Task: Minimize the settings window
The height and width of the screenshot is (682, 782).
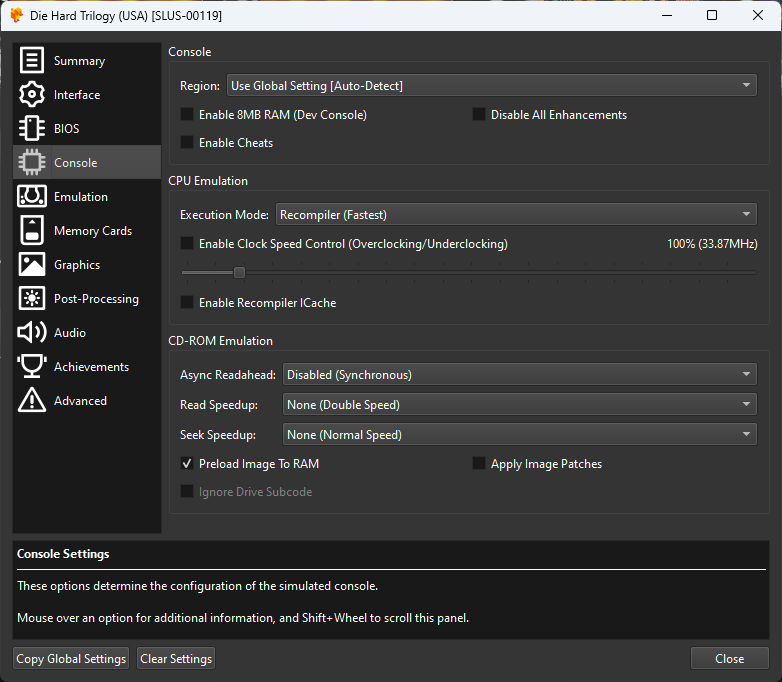Action: (x=667, y=15)
